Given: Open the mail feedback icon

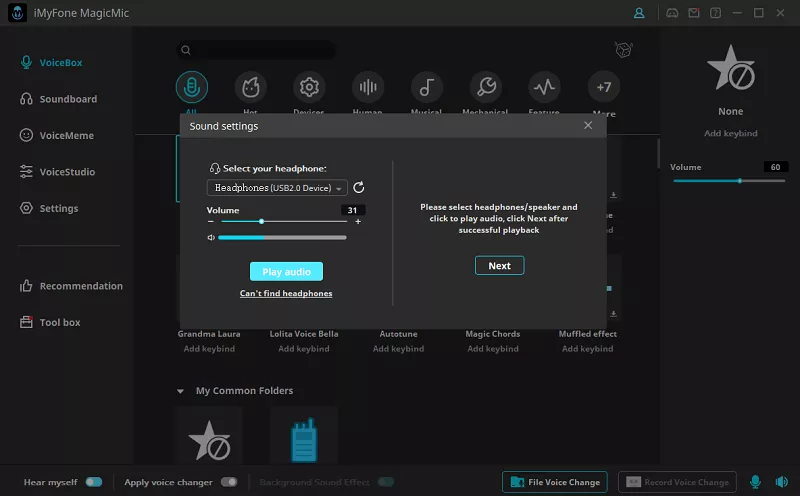Looking at the screenshot, I should 694,13.
